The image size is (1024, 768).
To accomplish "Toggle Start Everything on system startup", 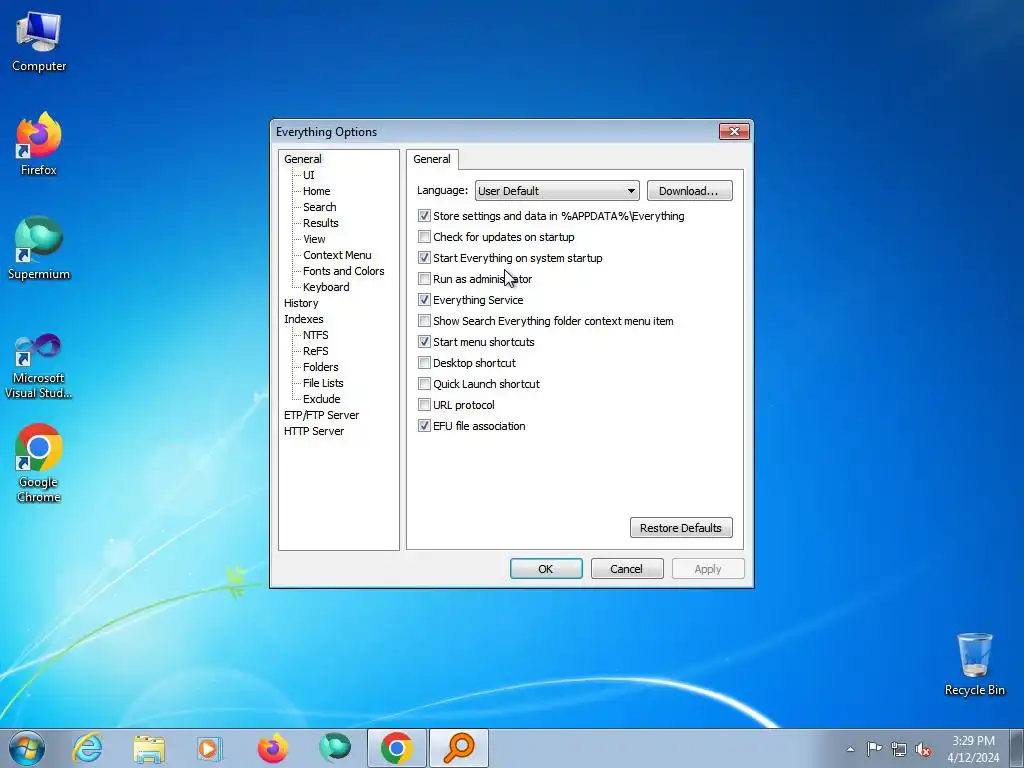I will tap(424, 258).
